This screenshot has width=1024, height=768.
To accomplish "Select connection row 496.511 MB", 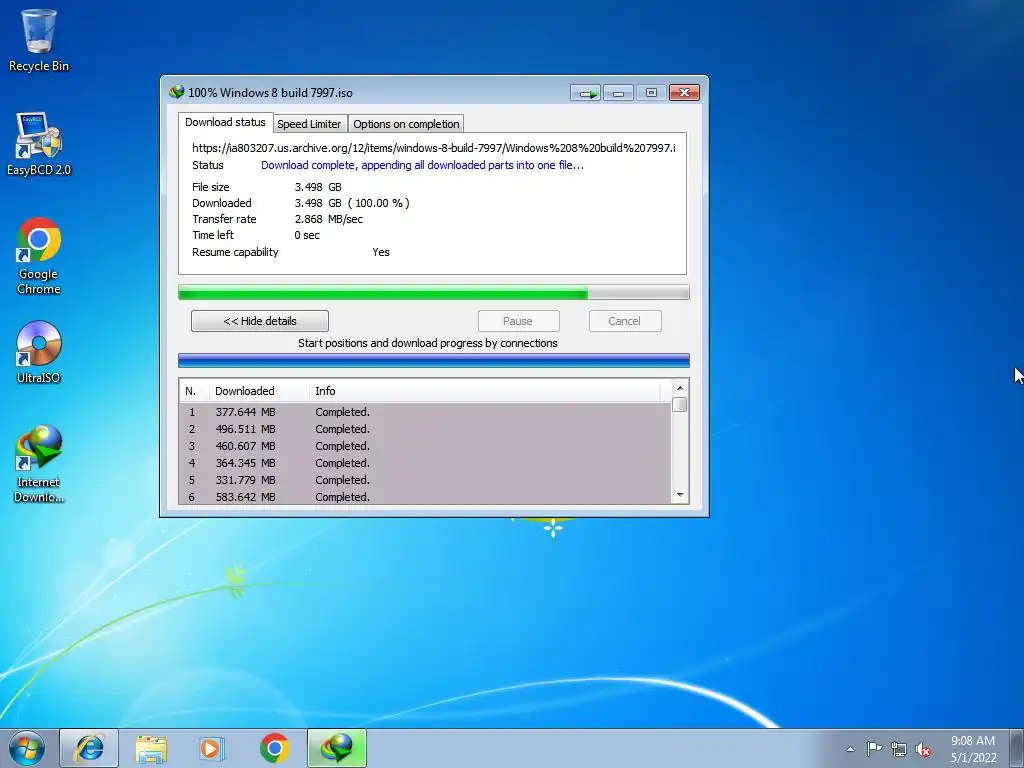I will click(x=425, y=429).
